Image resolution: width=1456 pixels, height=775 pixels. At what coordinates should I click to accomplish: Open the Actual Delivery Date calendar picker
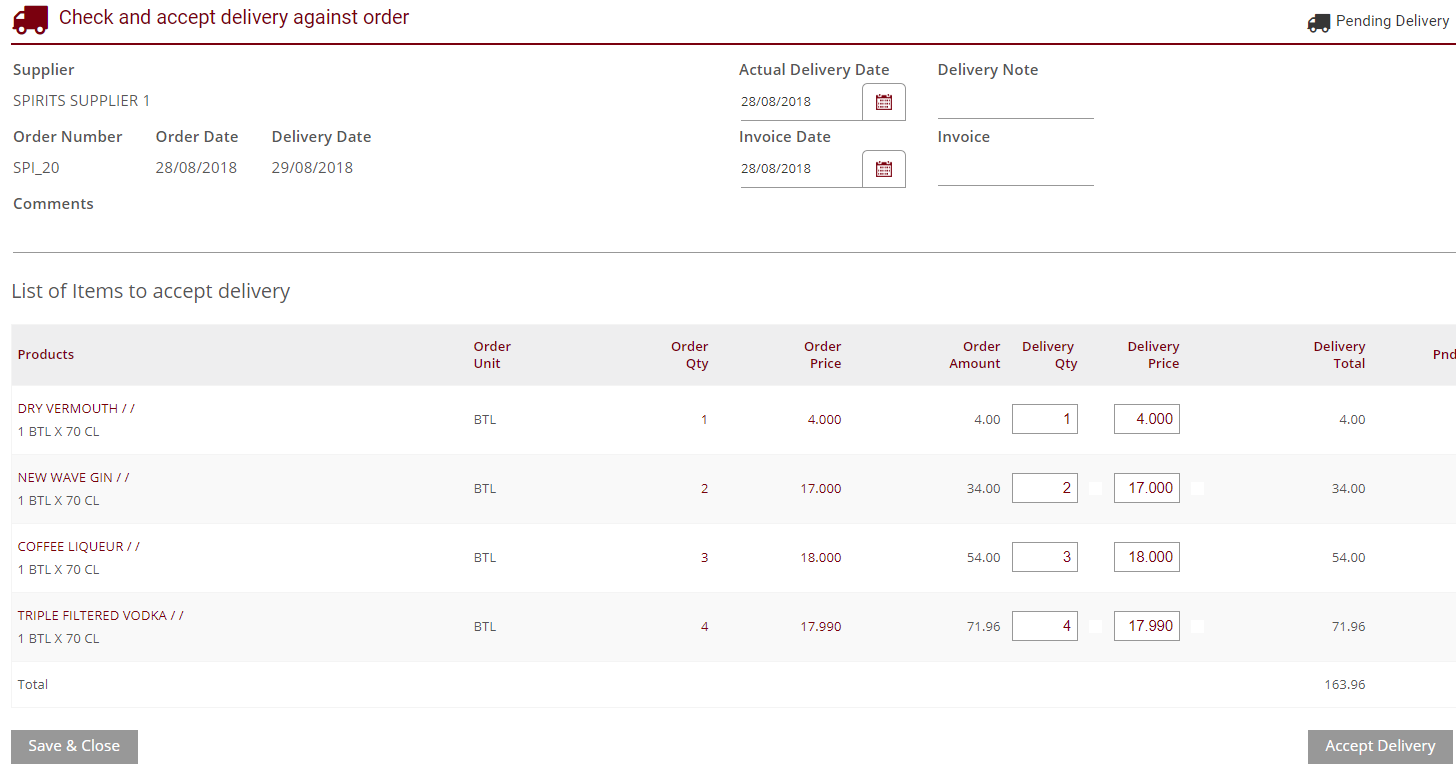pyautogui.click(x=884, y=101)
